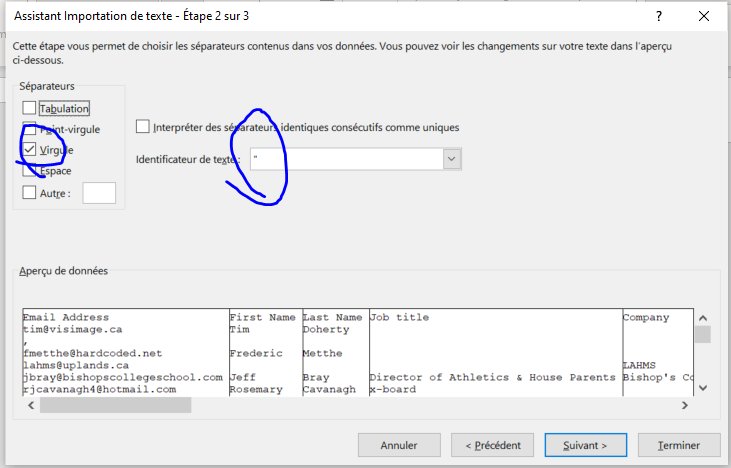
Task: Uncheck the Virgule separator checkbox
Action: click(x=29, y=150)
